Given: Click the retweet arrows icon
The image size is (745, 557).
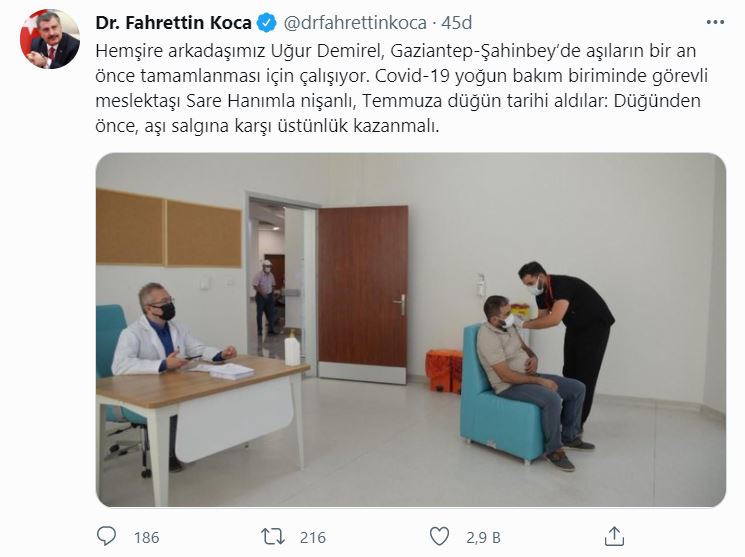Looking at the screenshot, I should tap(273, 537).
